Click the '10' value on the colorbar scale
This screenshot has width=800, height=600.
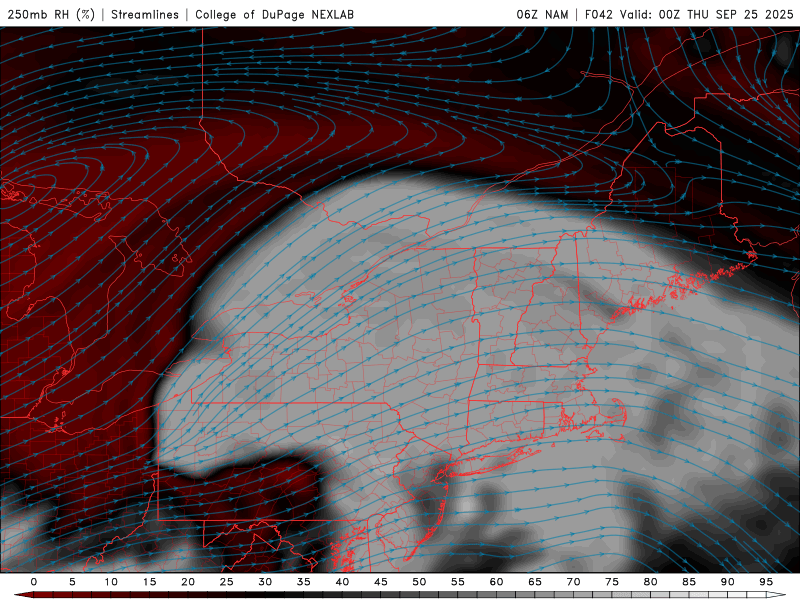[111, 582]
